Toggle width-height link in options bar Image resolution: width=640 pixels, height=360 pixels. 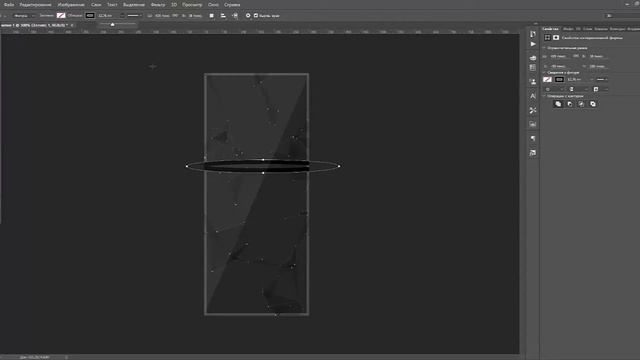pos(175,16)
